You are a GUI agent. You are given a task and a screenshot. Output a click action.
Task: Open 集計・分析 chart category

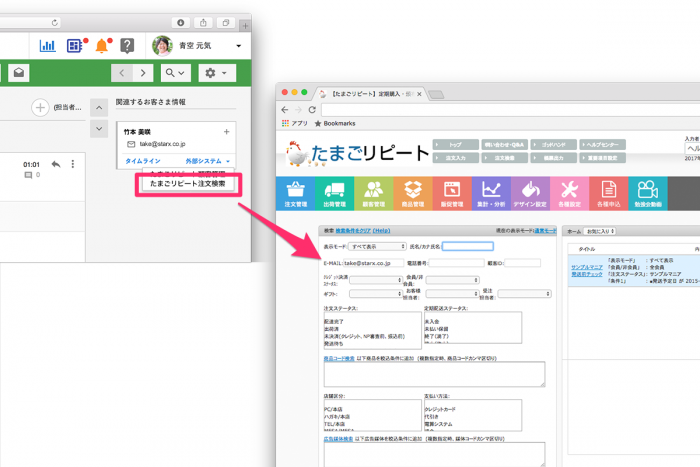click(491, 193)
